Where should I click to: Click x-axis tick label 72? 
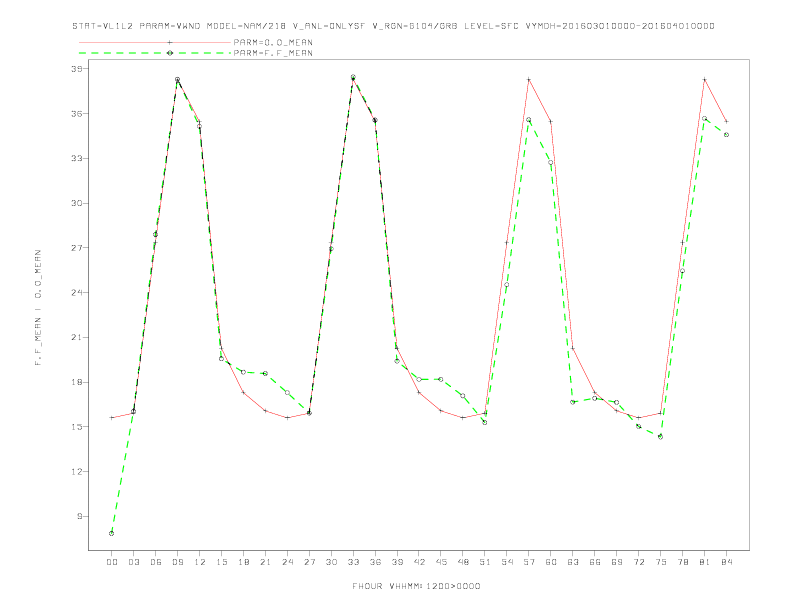tap(638, 562)
